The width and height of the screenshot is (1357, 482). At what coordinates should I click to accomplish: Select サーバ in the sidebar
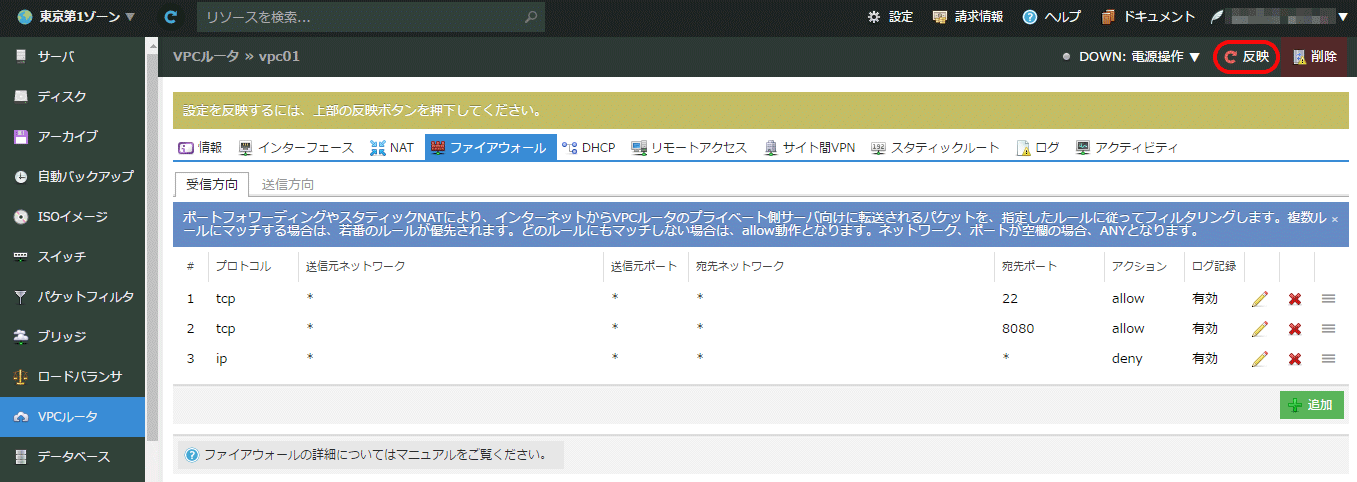pos(72,57)
